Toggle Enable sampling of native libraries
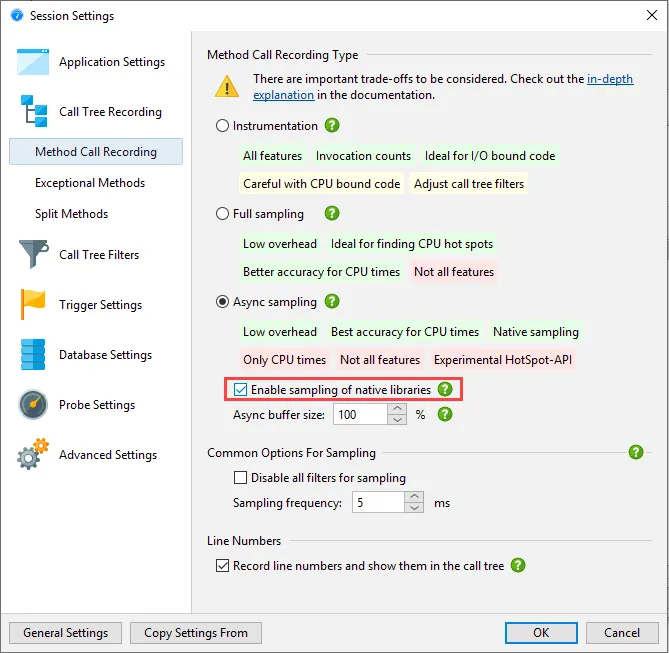 (240, 389)
